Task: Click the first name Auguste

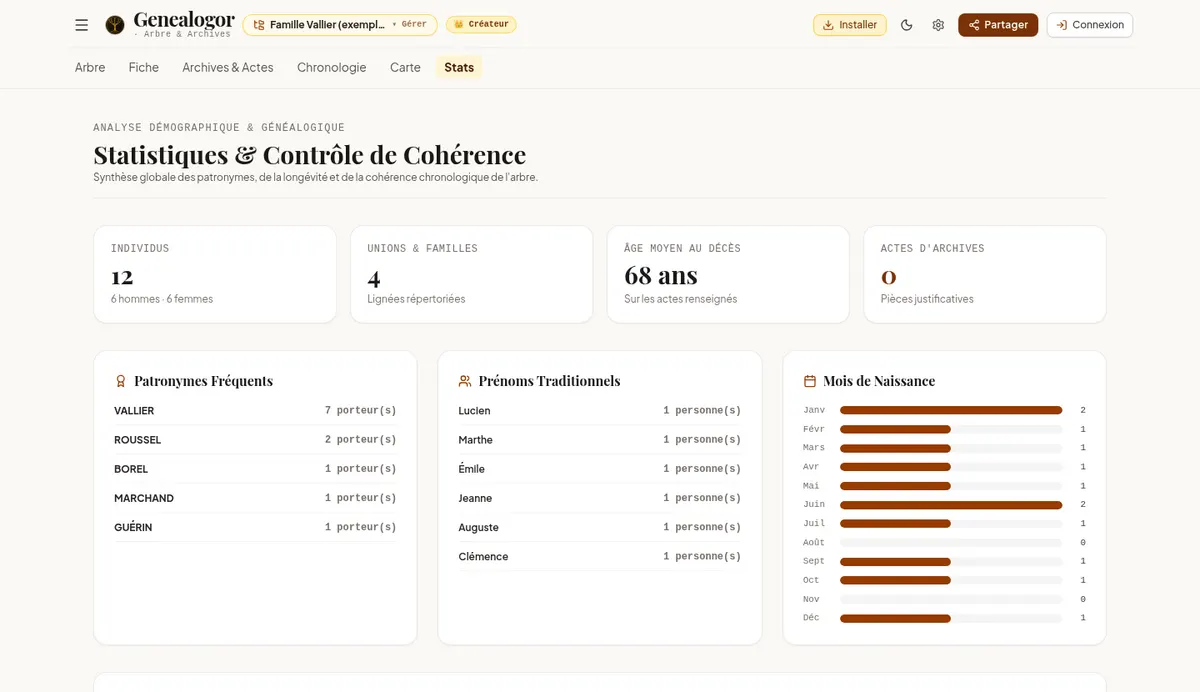Action: pos(478,527)
